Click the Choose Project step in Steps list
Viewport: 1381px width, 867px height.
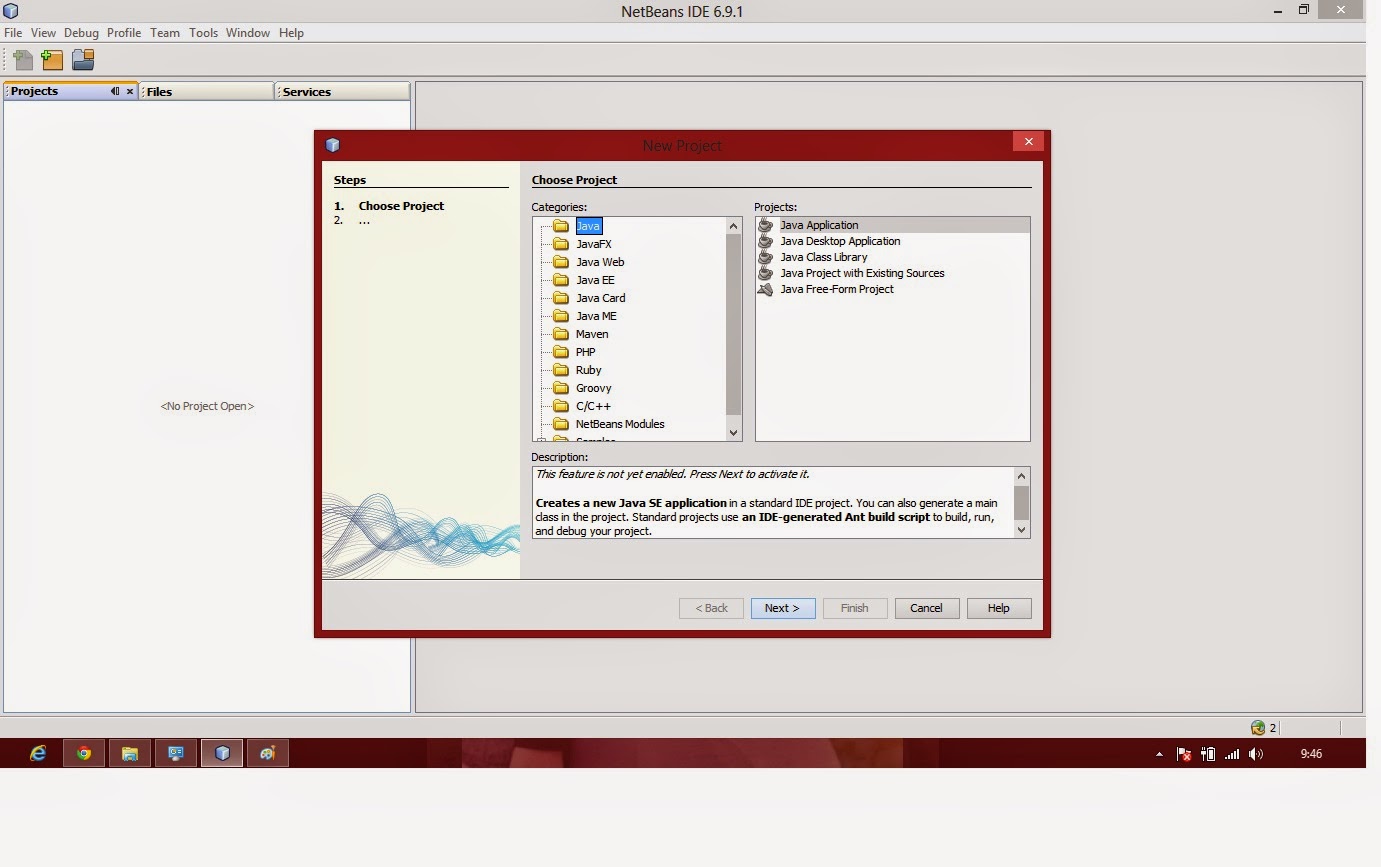(401, 206)
